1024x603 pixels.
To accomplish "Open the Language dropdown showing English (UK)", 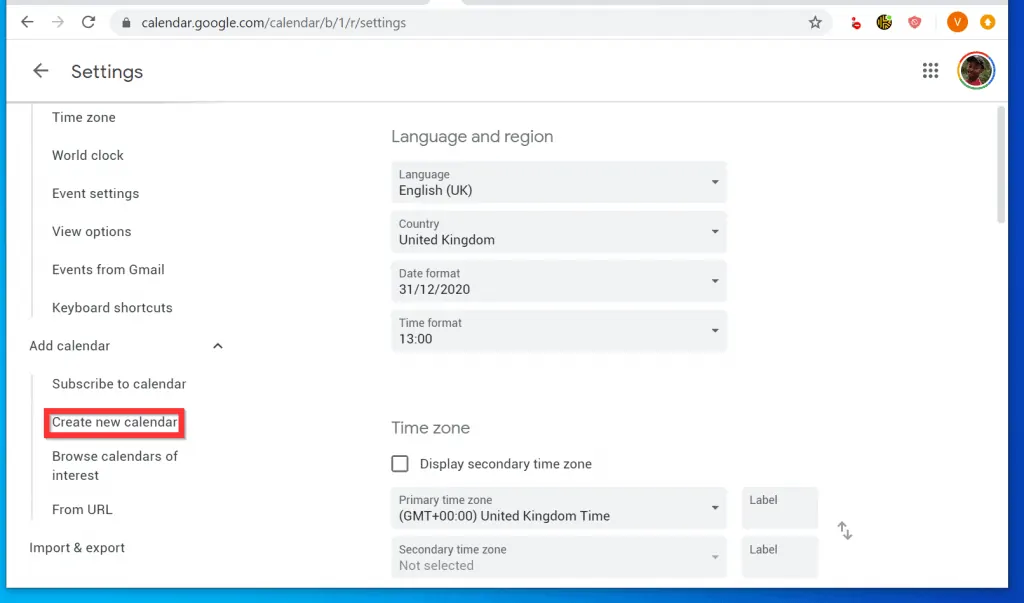I will [558, 182].
